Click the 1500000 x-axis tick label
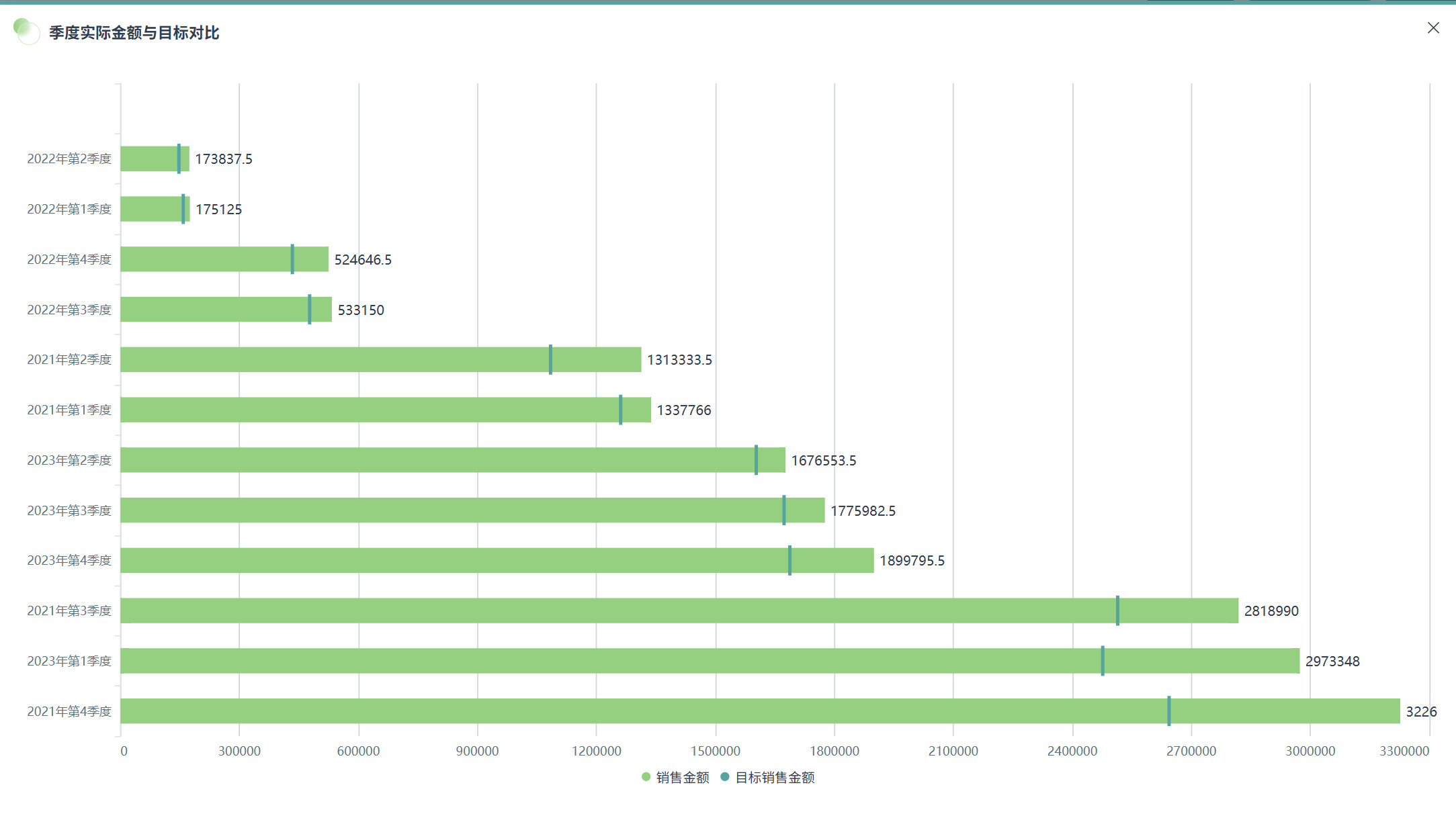The height and width of the screenshot is (814, 1456). [716, 751]
